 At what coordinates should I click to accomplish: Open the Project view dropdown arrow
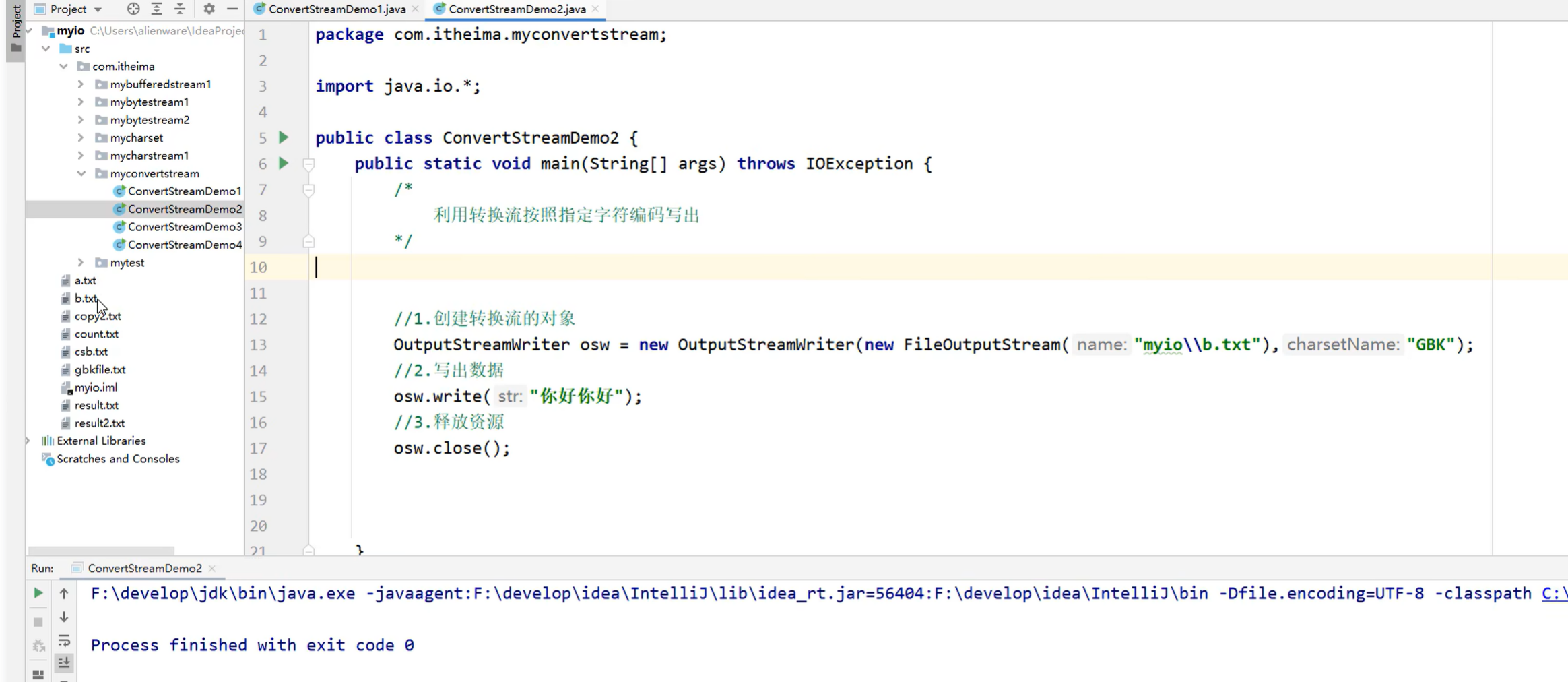coord(98,9)
